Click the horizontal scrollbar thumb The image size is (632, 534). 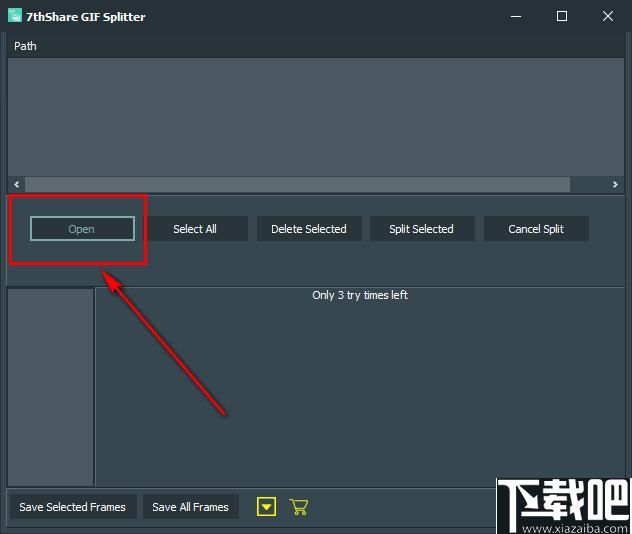(x=297, y=184)
